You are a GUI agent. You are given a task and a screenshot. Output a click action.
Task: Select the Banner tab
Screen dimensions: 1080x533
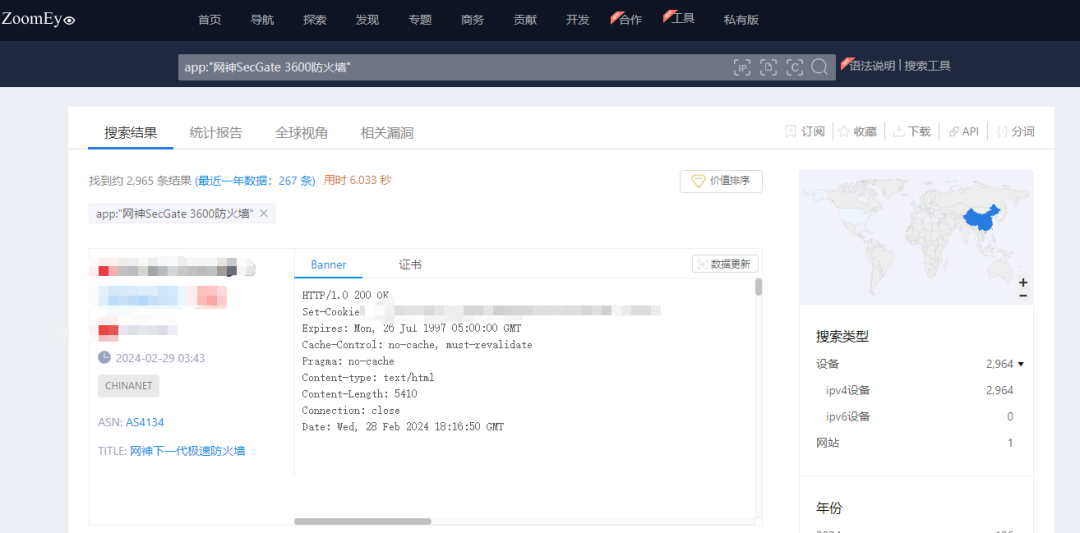(329, 264)
